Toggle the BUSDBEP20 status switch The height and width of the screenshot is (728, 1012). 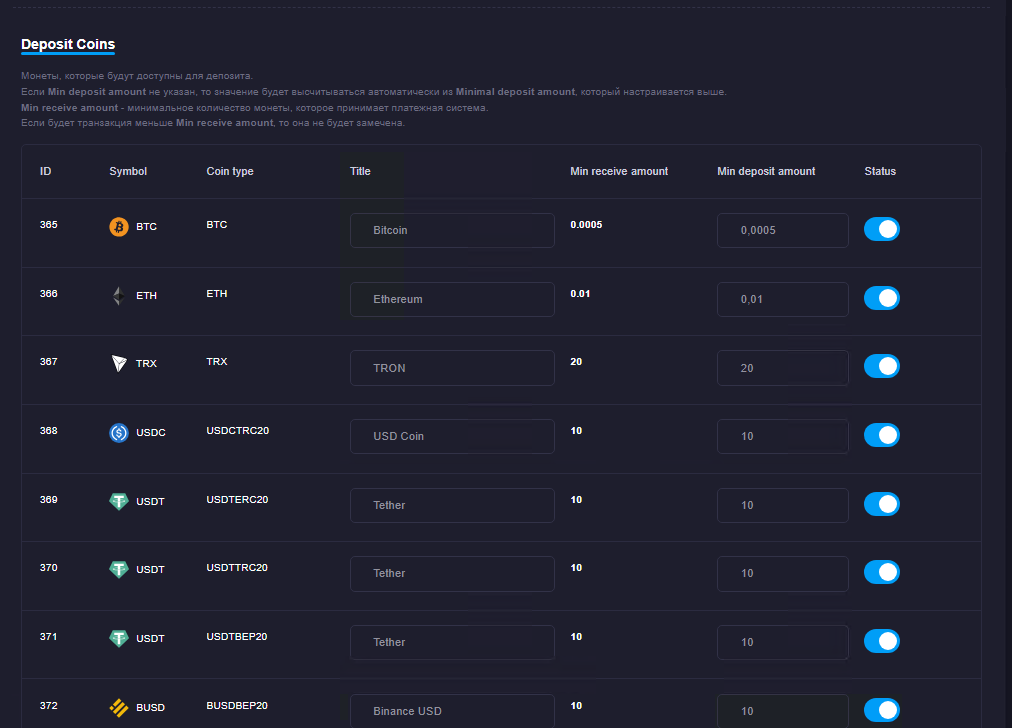coord(882,710)
